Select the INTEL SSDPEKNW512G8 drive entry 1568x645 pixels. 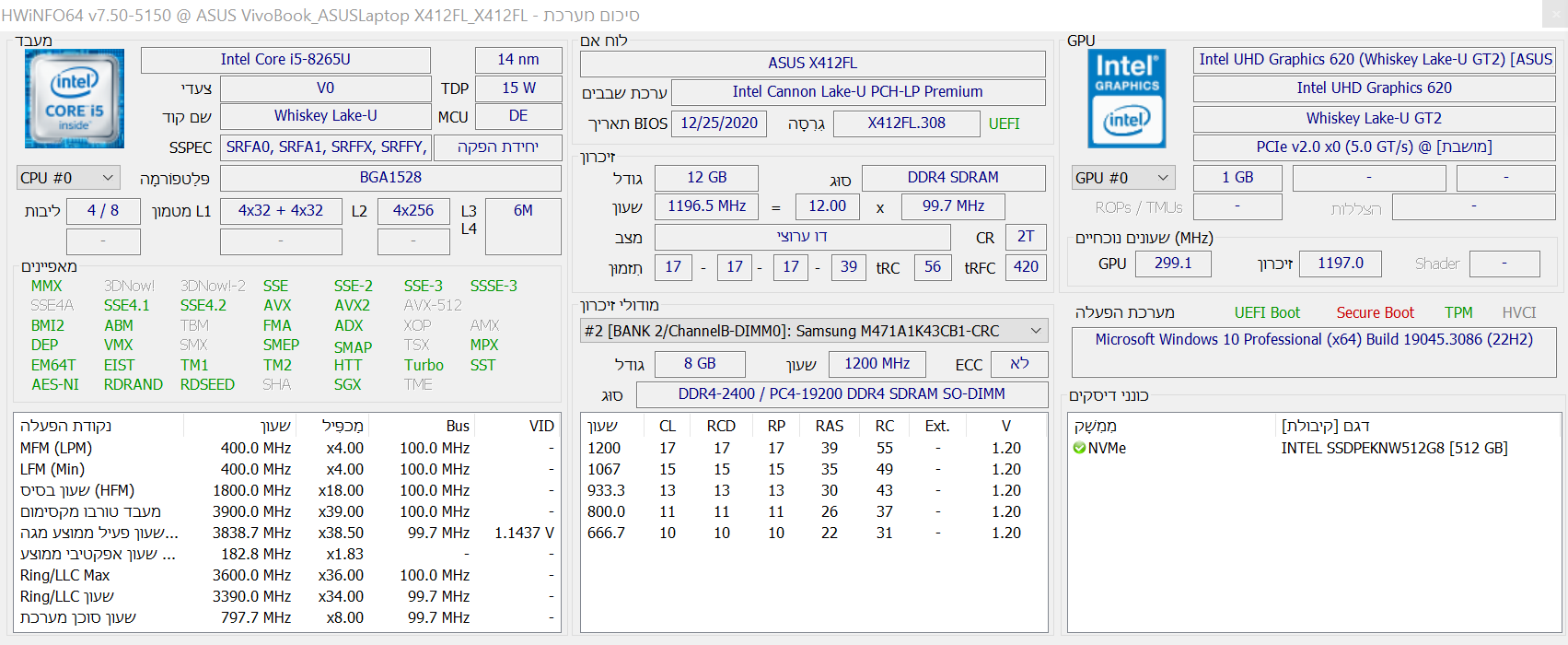point(1394,448)
